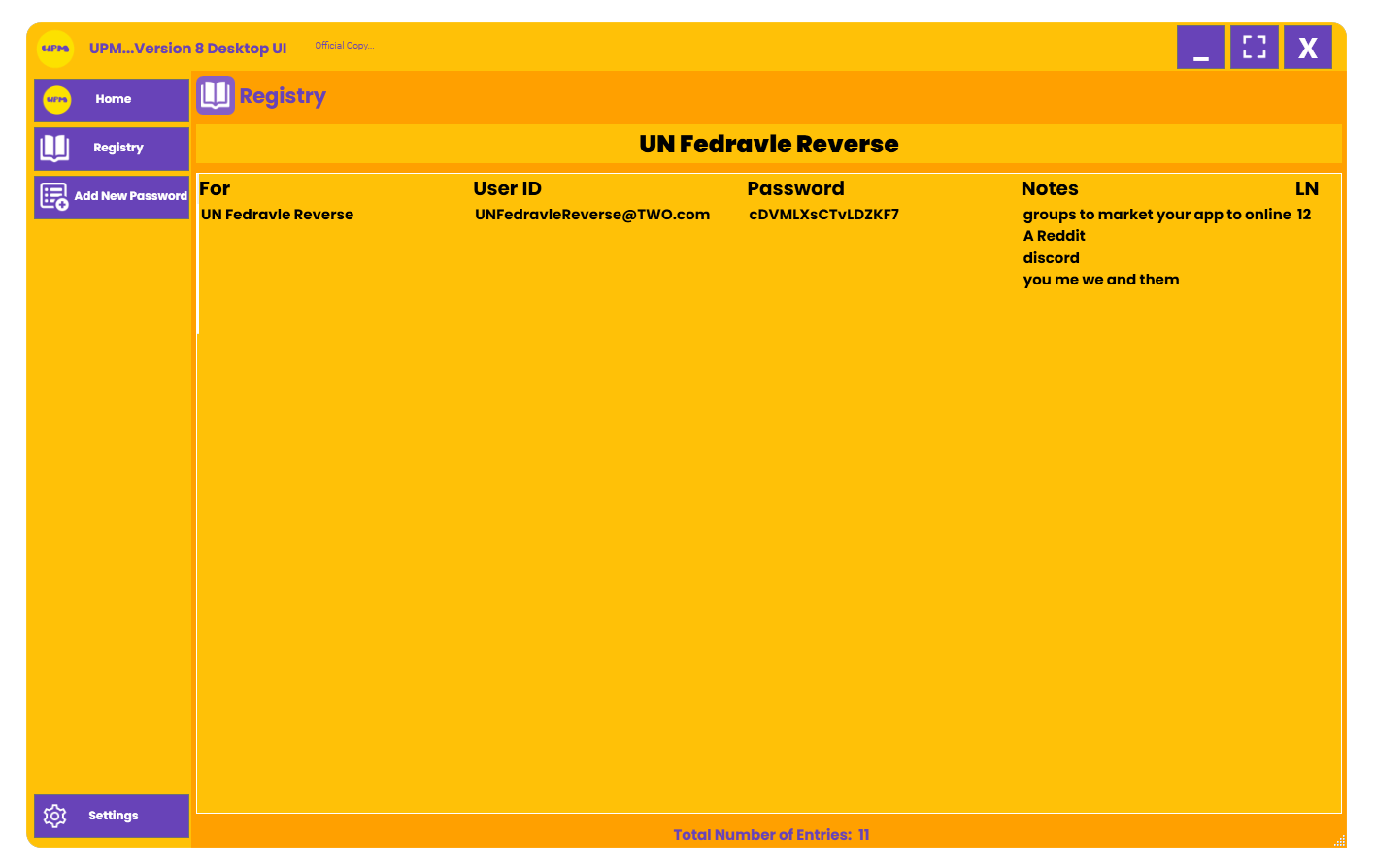Select the password cDVMLXsCTvLDZKF7

pos(823,215)
